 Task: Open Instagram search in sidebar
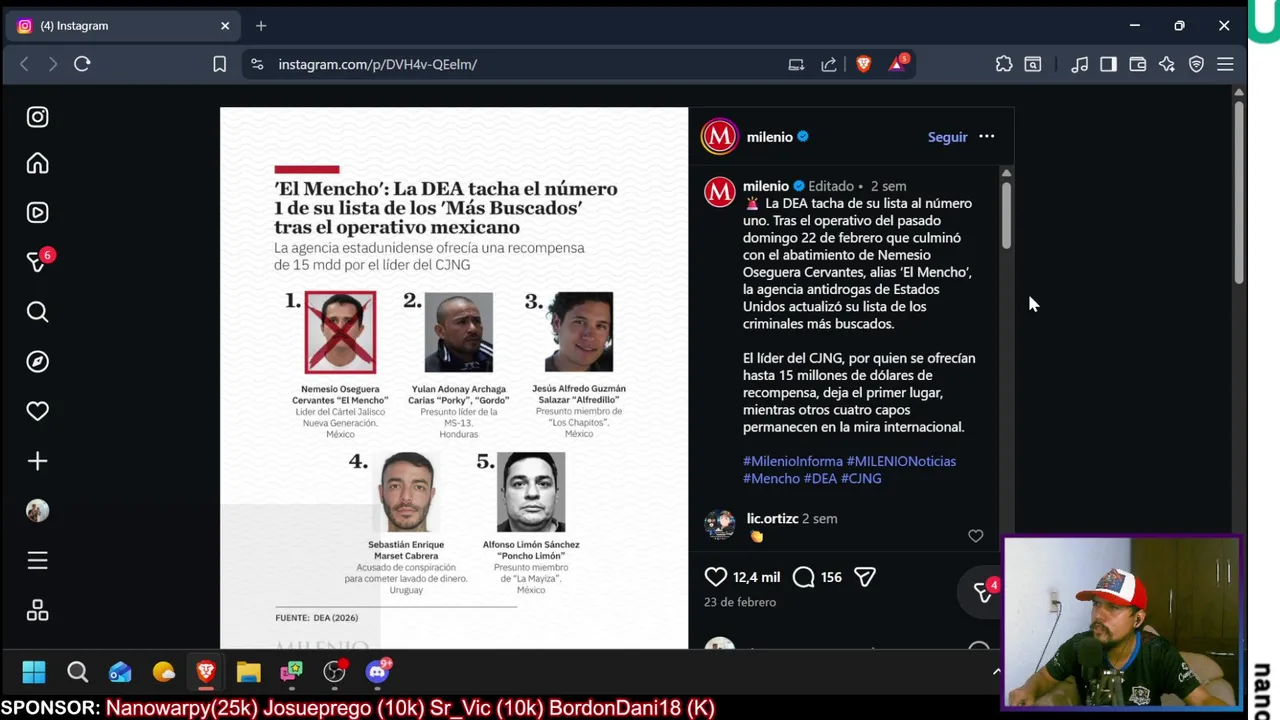[x=37, y=312]
